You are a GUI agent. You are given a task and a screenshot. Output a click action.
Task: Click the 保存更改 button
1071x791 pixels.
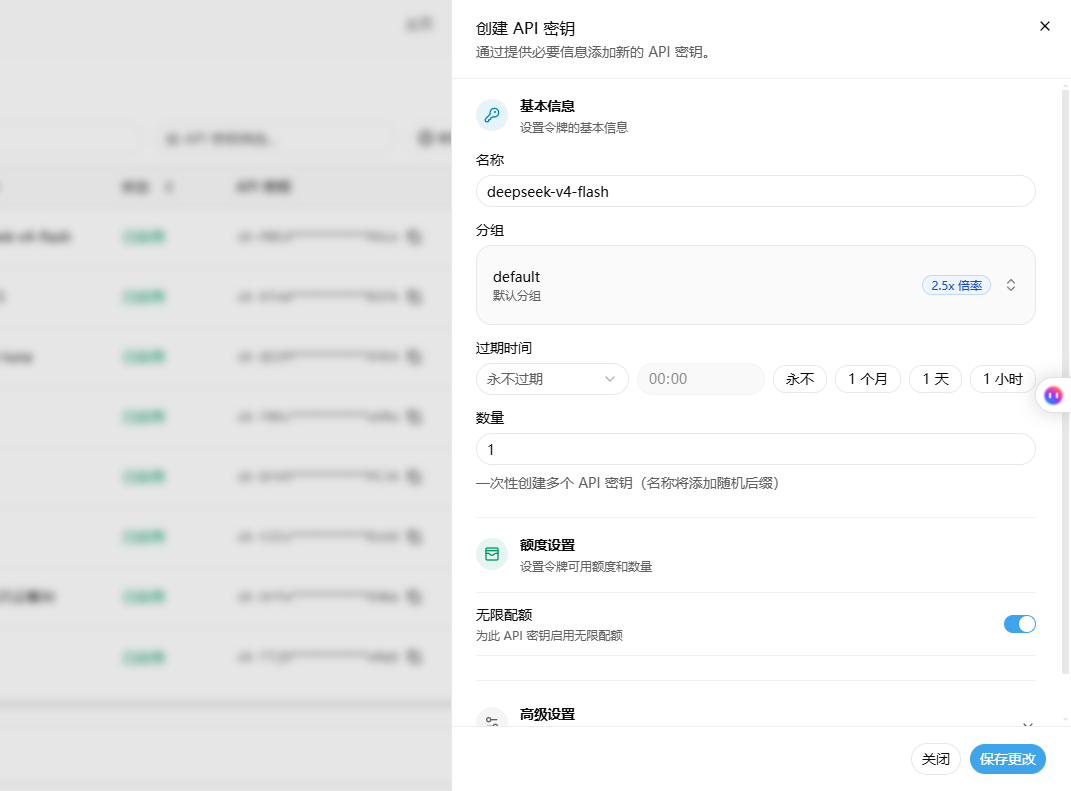point(1007,759)
